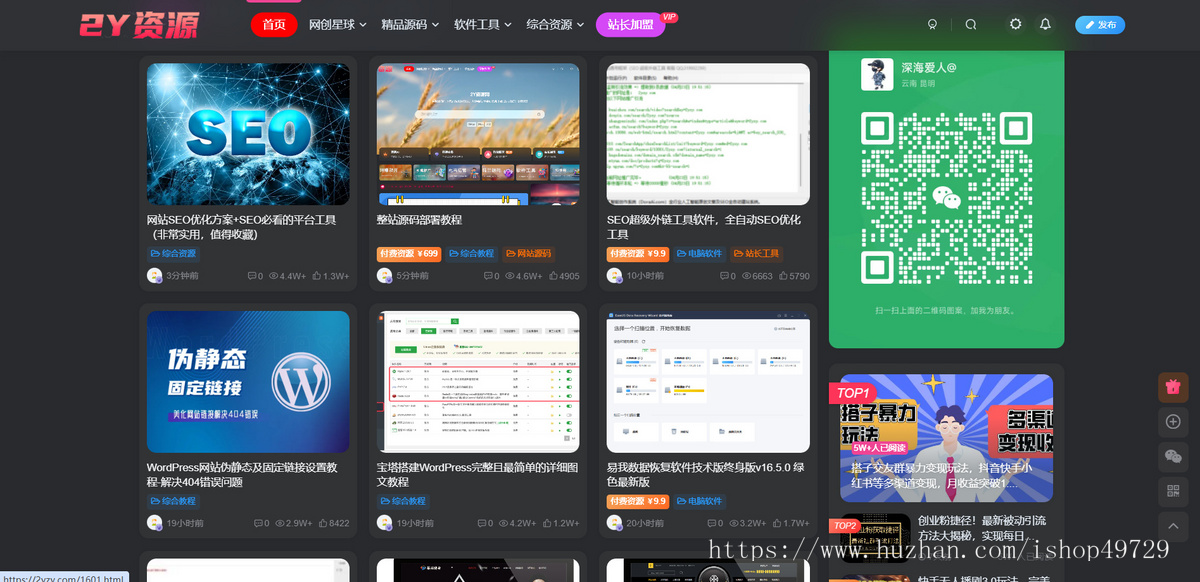Screen dimensions: 1200x582
Task: Click views count 6663 on SEO外链 card
Action: tap(755, 276)
